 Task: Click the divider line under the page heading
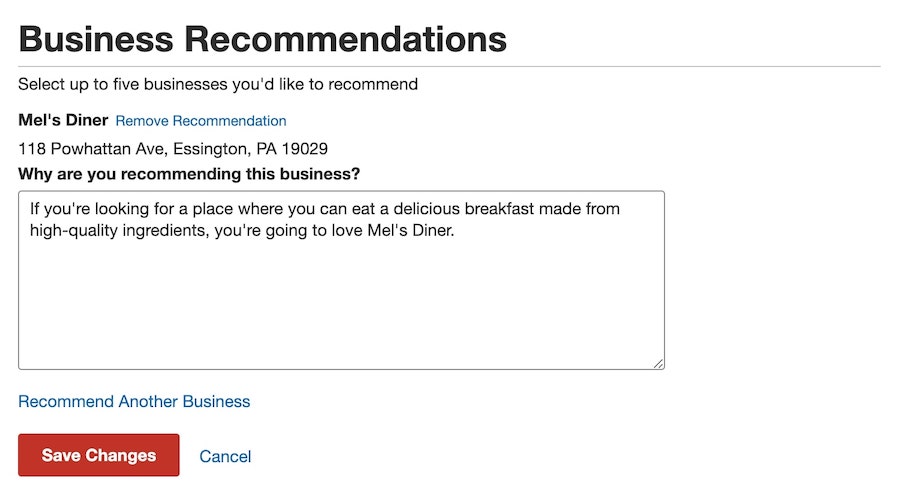450,66
